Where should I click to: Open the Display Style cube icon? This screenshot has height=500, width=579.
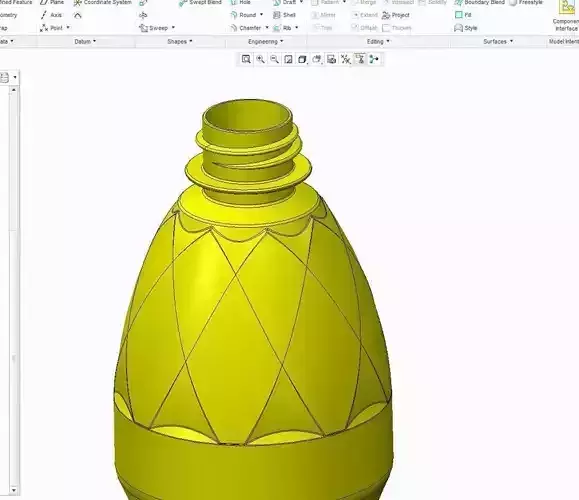click(302, 59)
